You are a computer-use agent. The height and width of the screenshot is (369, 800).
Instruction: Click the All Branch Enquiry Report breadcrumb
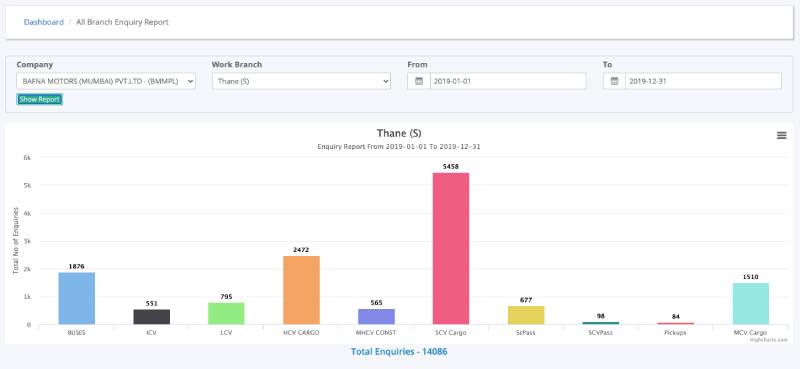point(122,22)
